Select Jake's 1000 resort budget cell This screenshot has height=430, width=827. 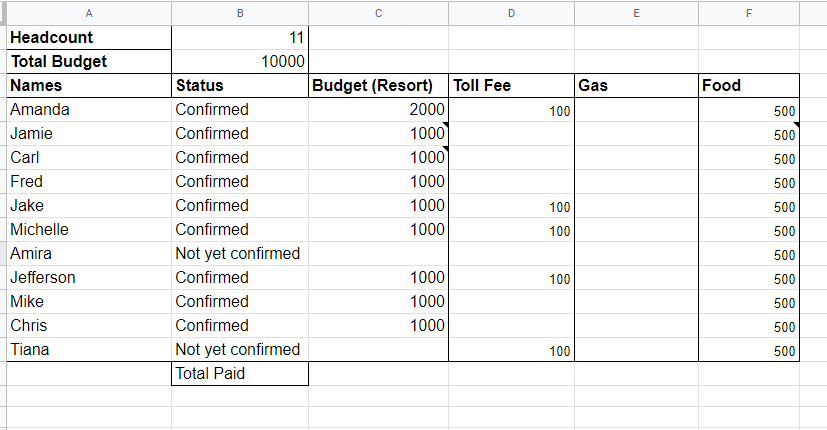pos(379,206)
